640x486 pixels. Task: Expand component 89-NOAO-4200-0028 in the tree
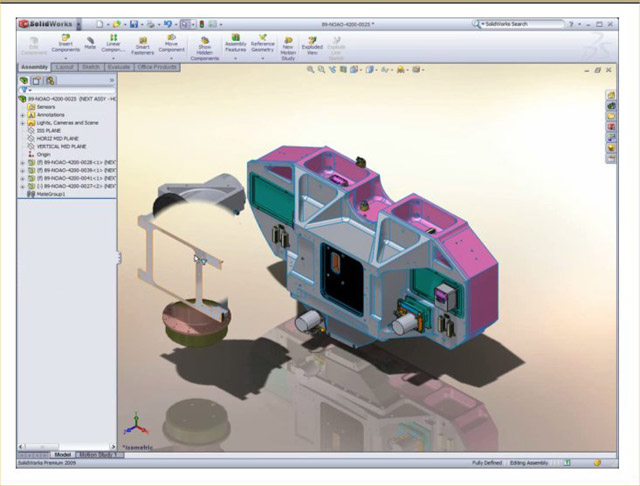23,162
